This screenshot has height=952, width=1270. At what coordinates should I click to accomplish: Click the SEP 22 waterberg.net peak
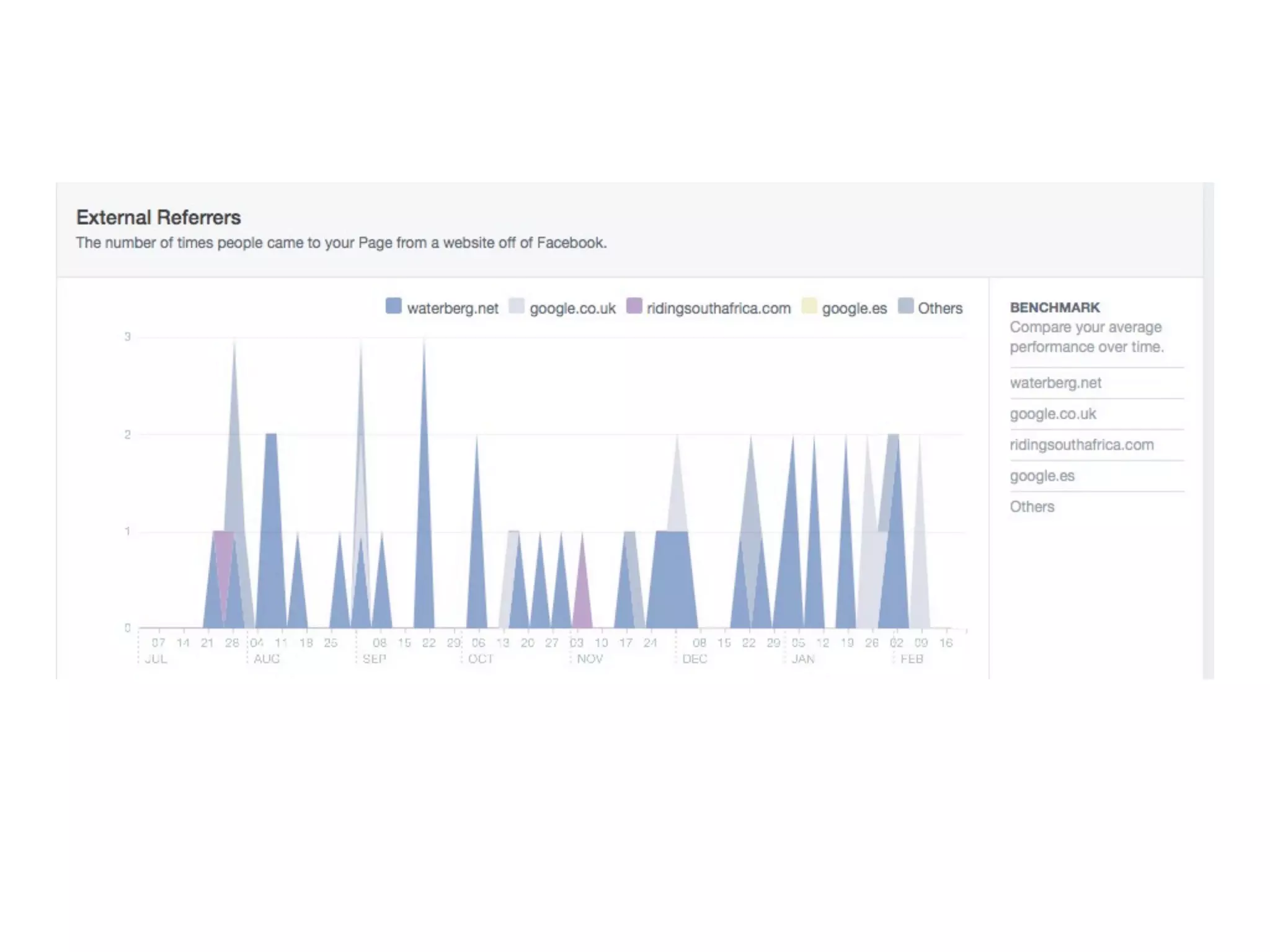[424, 496]
